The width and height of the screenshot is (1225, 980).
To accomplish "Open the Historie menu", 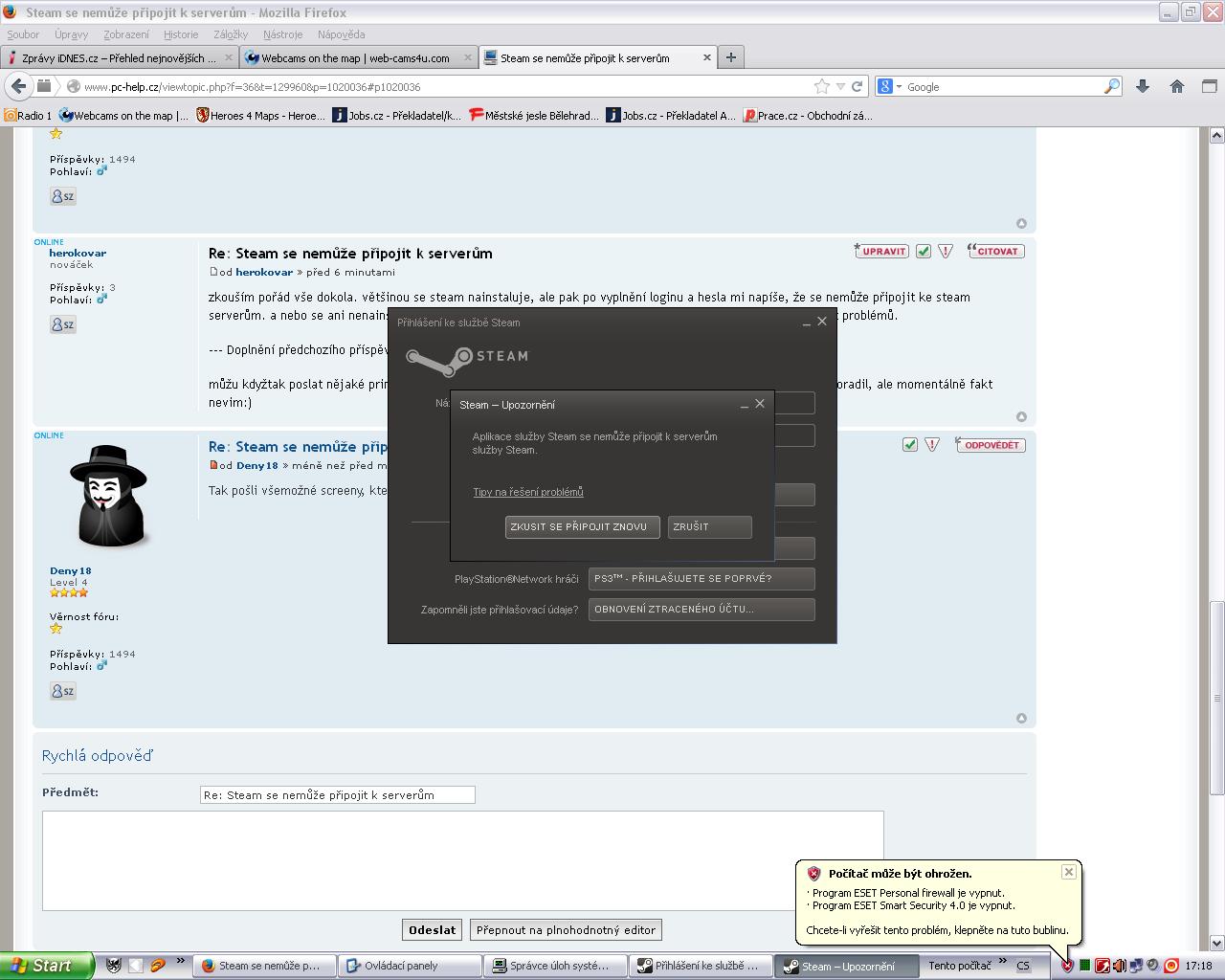I will coord(181,34).
